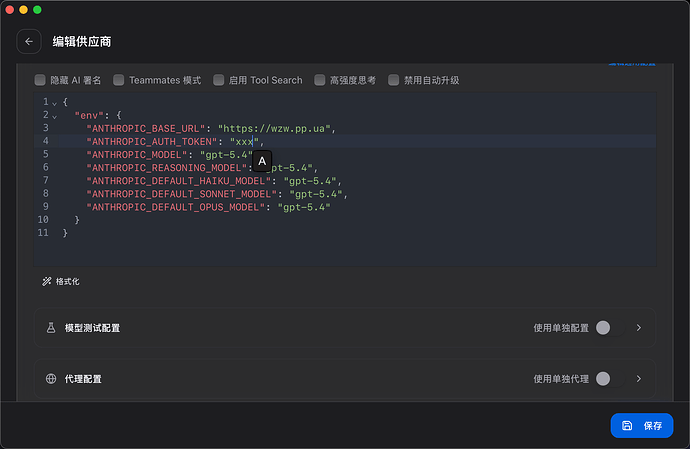Tick the 高强度思考 checkbox
The image size is (690, 449).
(319, 80)
